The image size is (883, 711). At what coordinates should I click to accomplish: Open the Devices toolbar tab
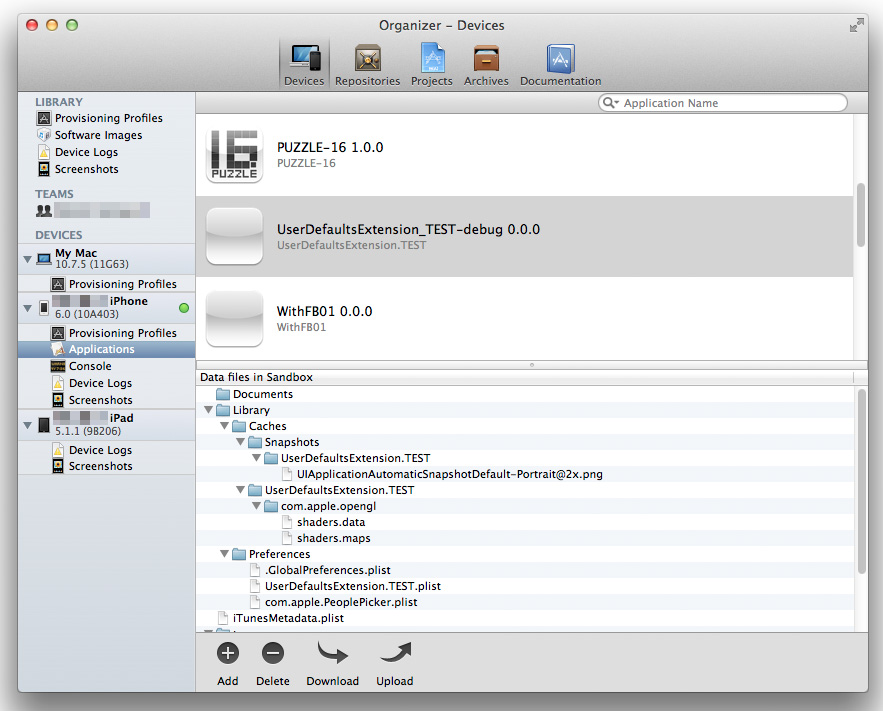point(304,65)
